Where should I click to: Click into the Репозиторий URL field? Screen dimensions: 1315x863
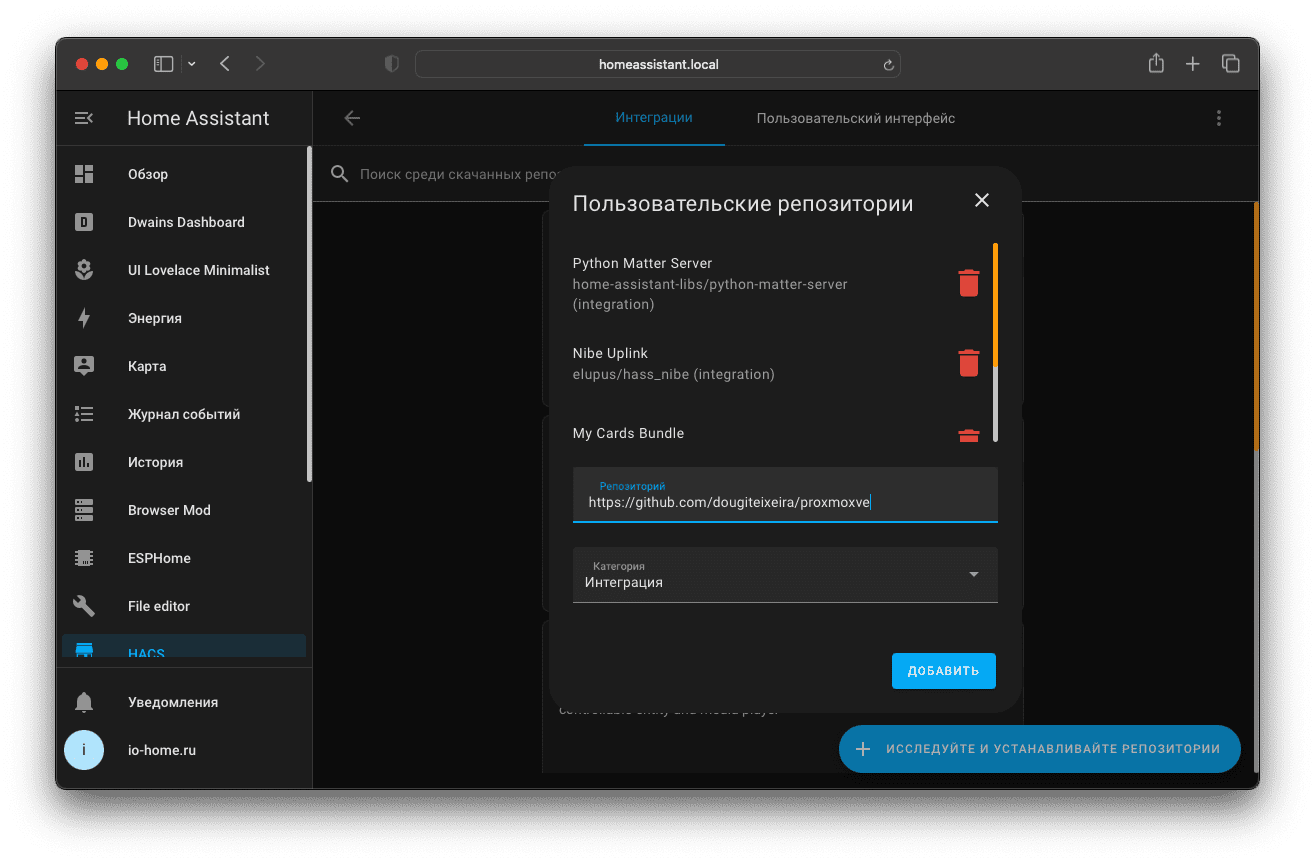785,502
